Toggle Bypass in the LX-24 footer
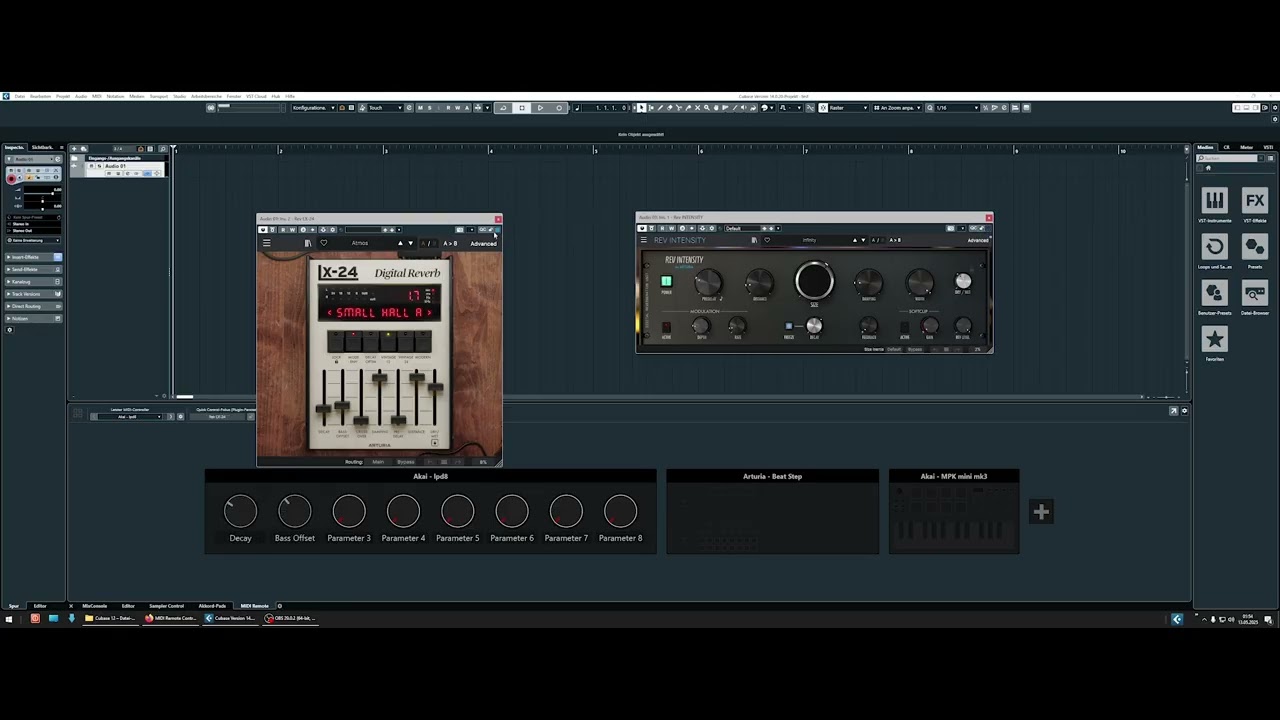Screen dimensions: 1280x720 pyautogui.click(x=405, y=462)
